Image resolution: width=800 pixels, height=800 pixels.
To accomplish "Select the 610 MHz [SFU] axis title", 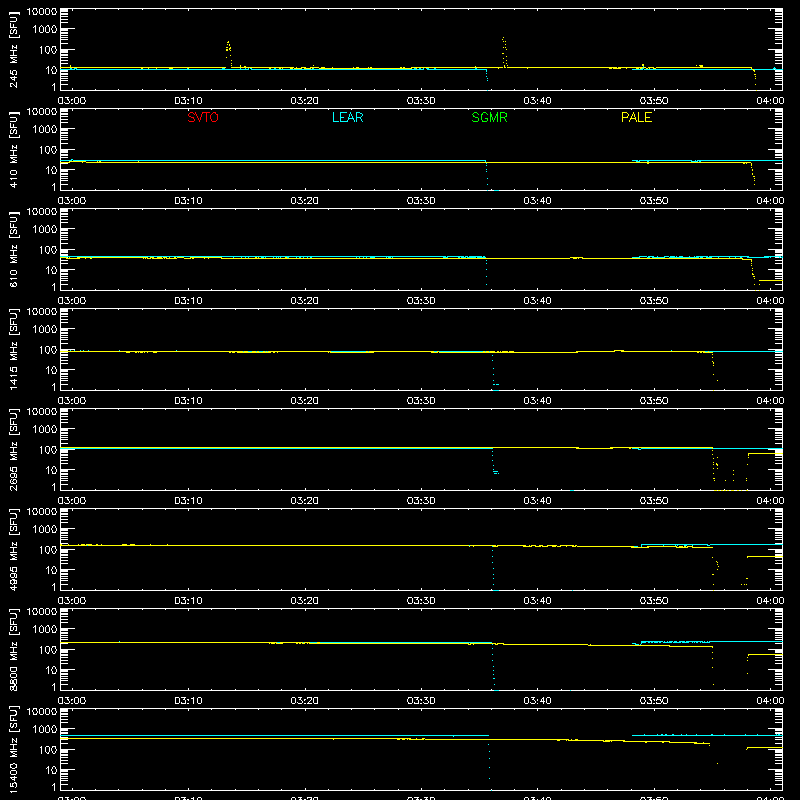I will [14, 249].
